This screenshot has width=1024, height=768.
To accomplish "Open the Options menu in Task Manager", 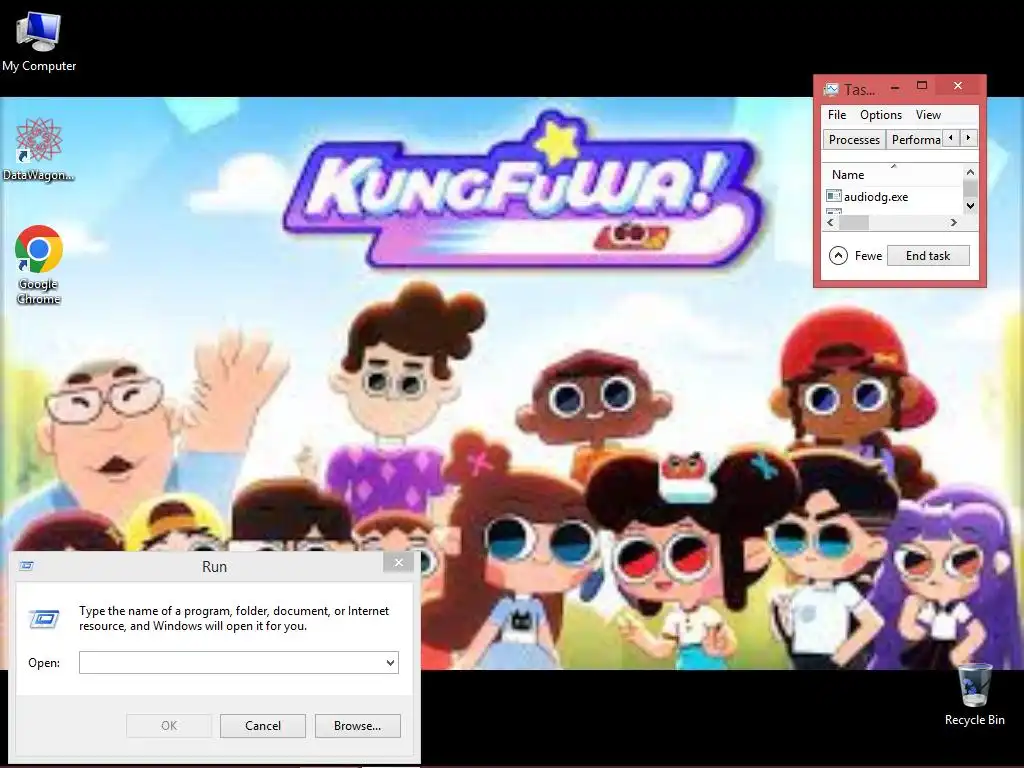I will click(880, 115).
